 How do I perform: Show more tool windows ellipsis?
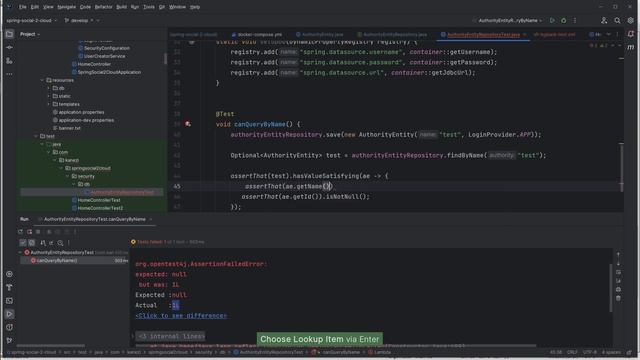pyautogui.click(x=9, y=74)
